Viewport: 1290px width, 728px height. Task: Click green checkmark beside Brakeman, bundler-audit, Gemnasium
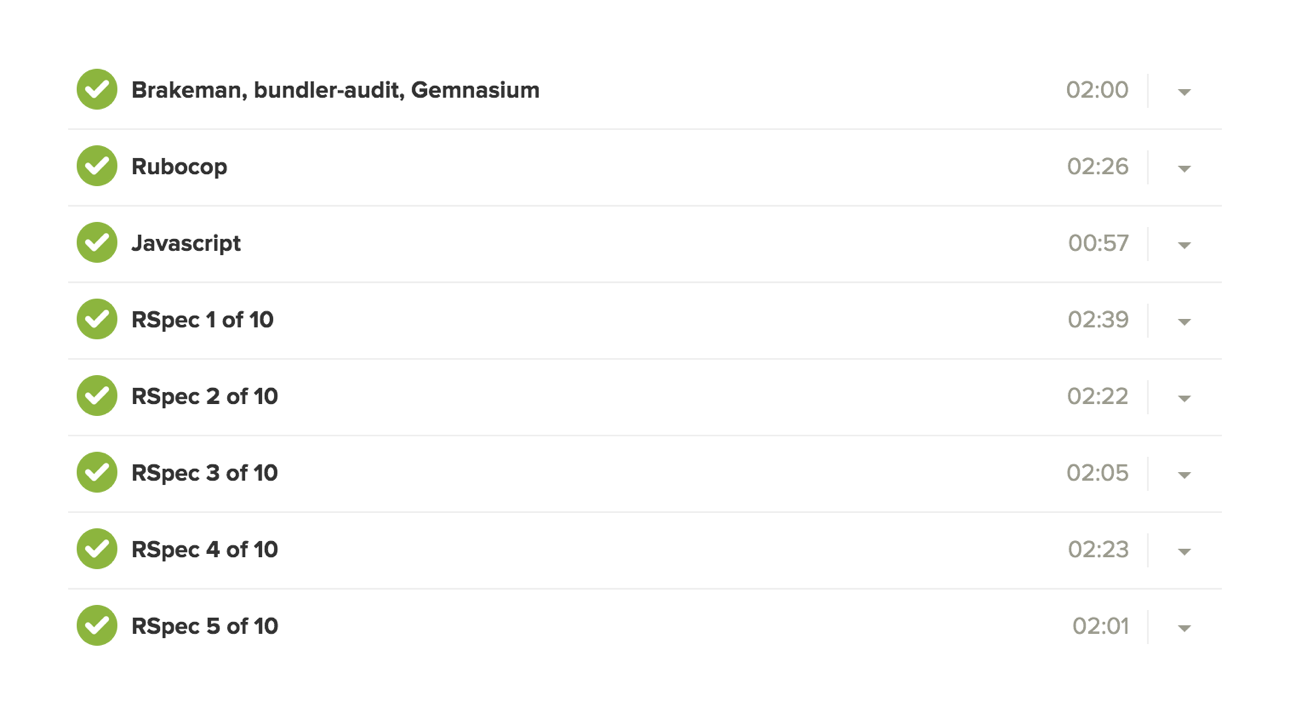pyautogui.click(x=97, y=90)
